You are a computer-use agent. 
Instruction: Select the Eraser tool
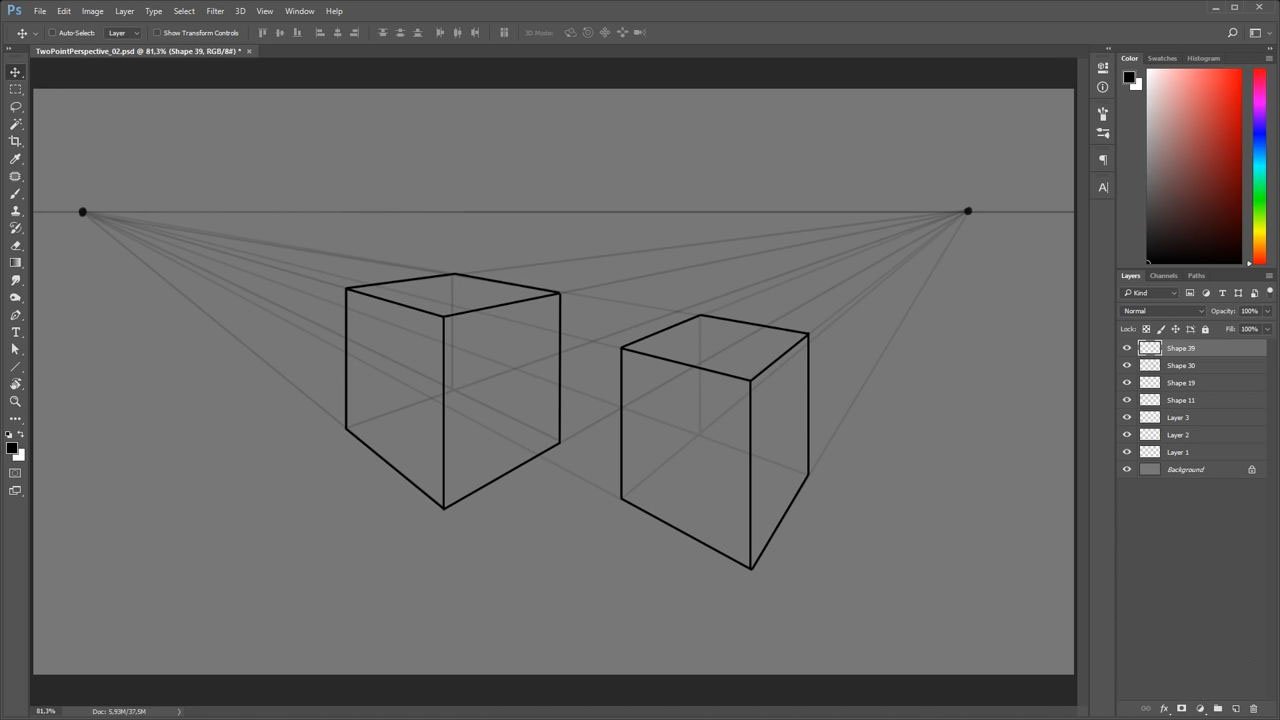pos(15,245)
